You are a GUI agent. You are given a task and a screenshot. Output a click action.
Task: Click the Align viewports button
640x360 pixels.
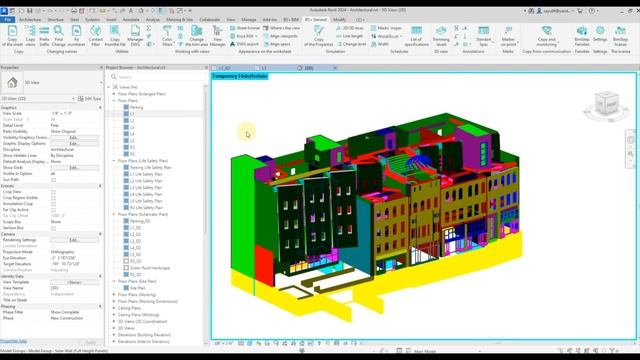(x=280, y=36)
